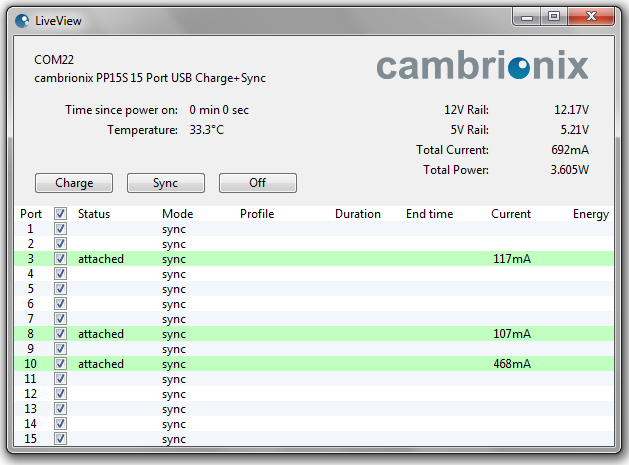This screenshot has height=465, width=629.
Task: Toggle the port 12 checkbox
Action: 61,394
